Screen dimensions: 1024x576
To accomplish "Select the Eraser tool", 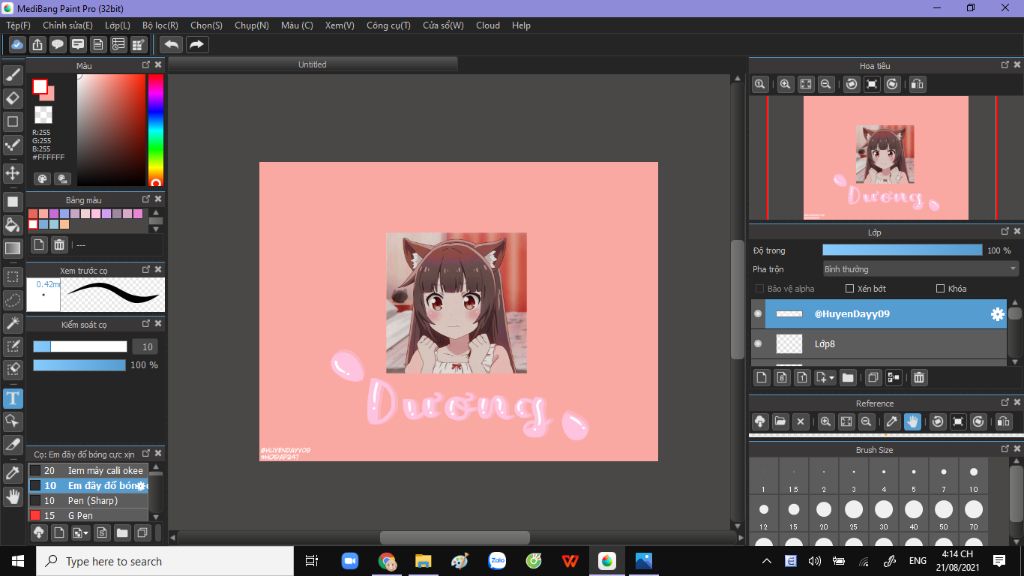I will pos(12,99).
